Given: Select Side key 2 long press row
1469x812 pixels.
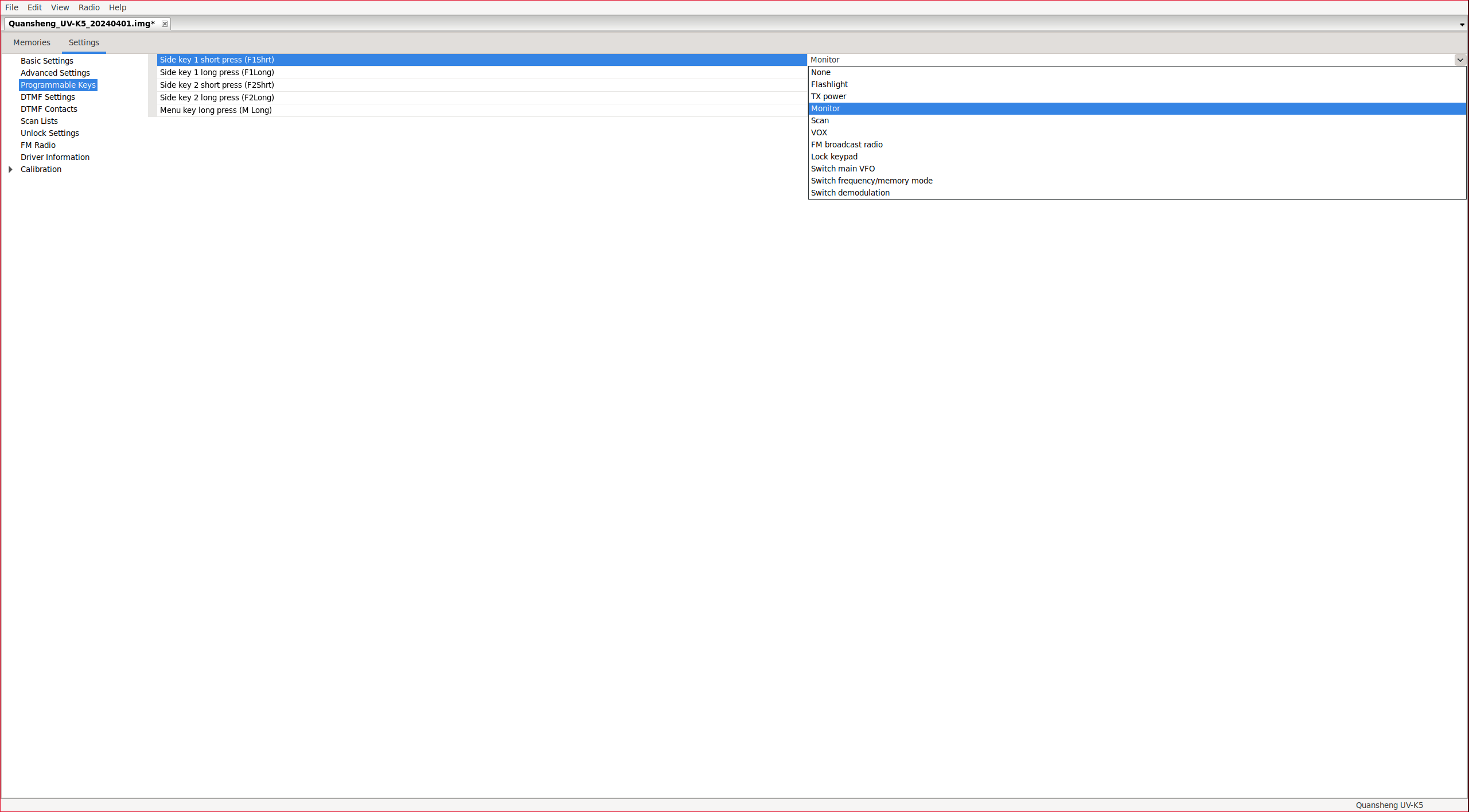Looking at the screenshot, I should pyautogui.click(x=217, y=97).
